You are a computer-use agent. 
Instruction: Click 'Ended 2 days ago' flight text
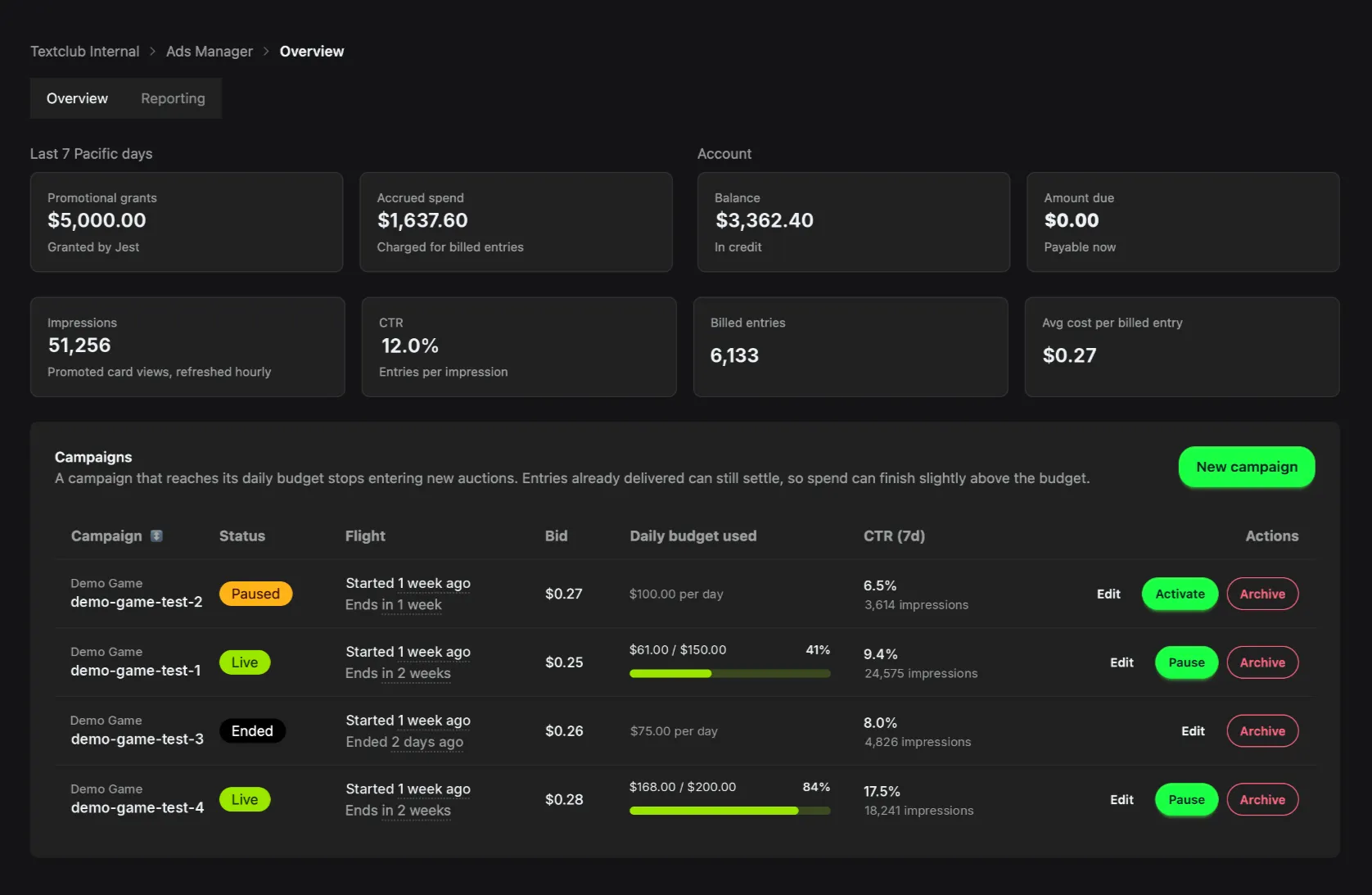pos(404,742)
